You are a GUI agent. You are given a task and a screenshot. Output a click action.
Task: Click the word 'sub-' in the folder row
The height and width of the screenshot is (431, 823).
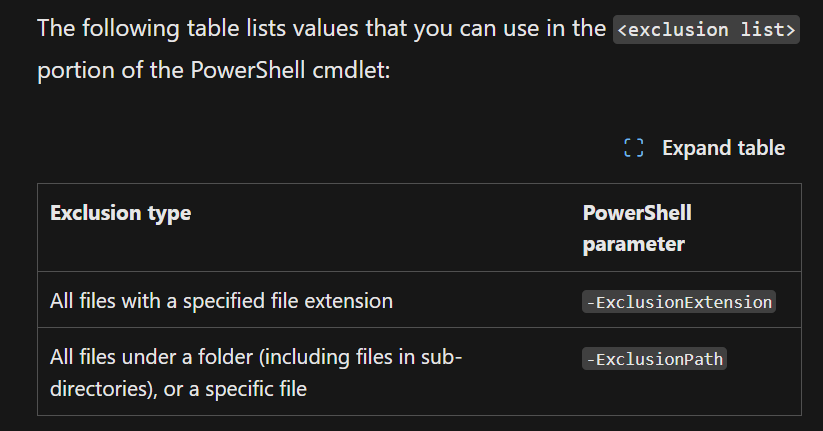pos(441,357)
